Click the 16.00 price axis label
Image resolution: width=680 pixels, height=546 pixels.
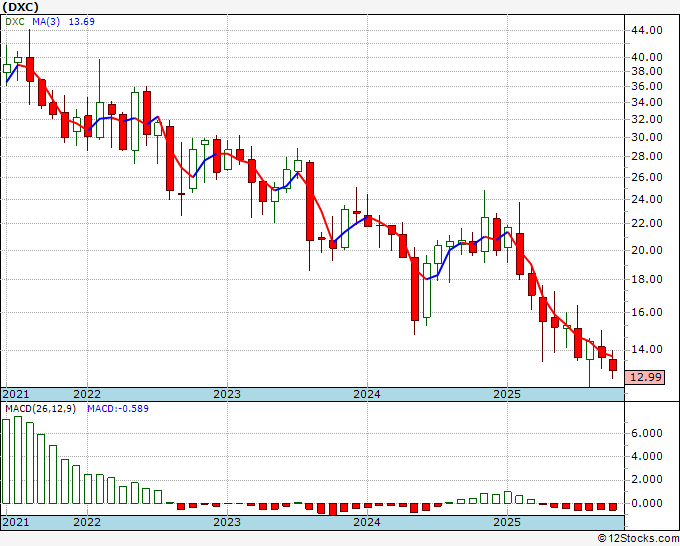(647, 312)
